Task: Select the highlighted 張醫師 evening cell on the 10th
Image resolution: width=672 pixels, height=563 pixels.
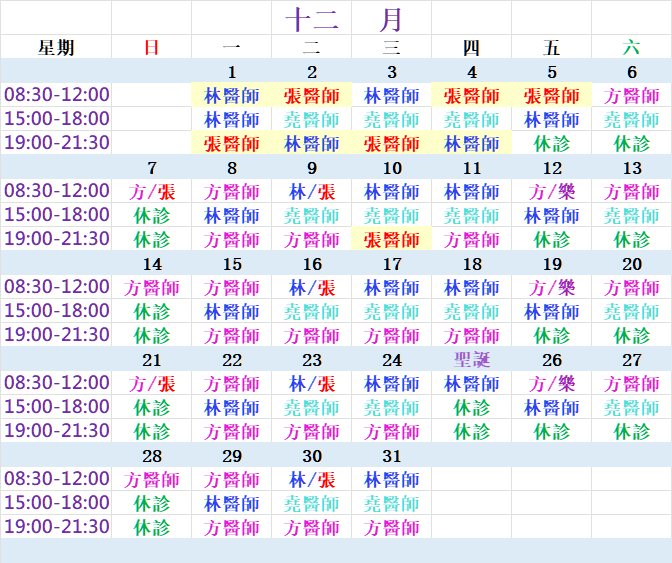Action: point(392,239)
